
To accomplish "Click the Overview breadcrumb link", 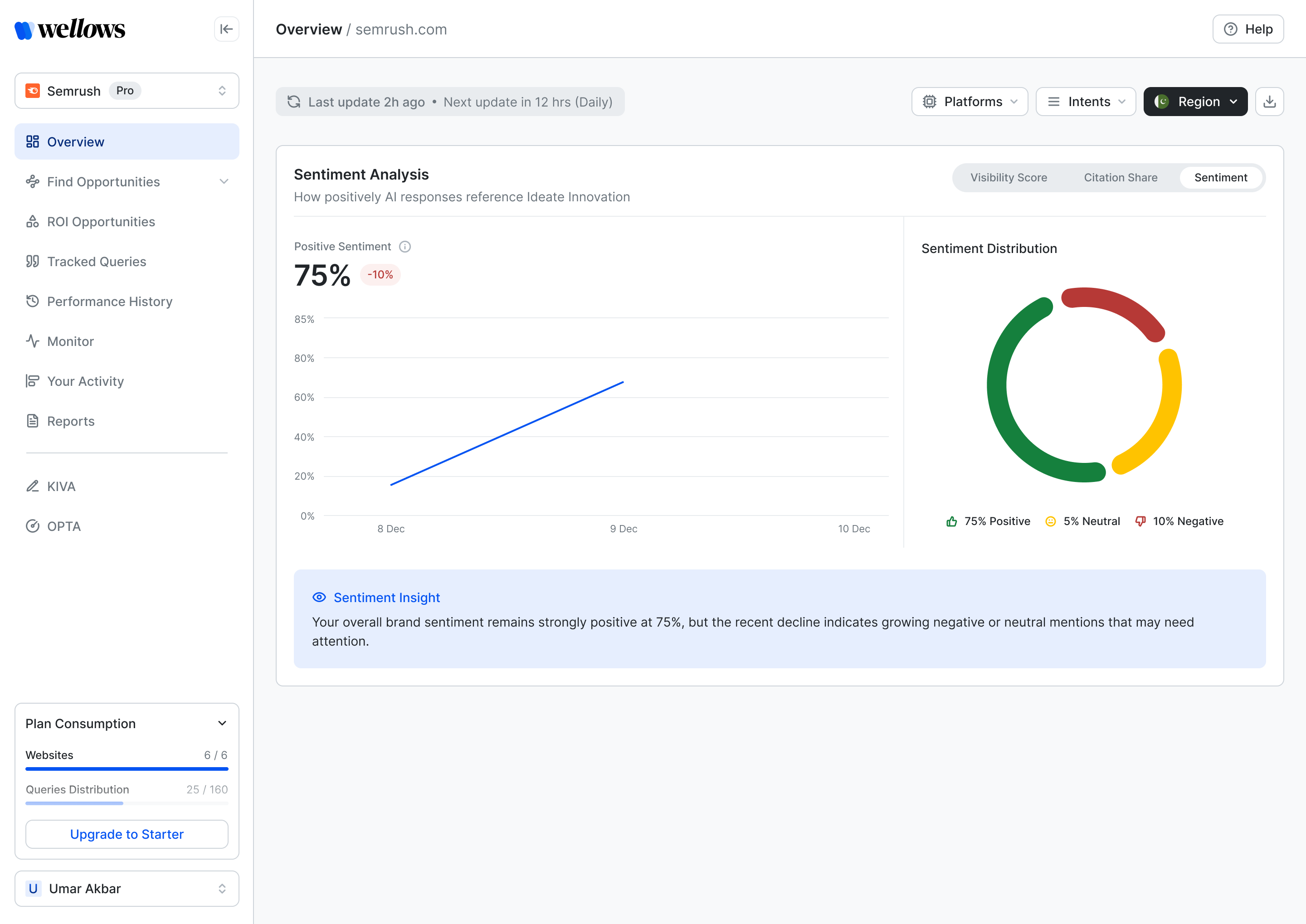I will coord(308,29).
